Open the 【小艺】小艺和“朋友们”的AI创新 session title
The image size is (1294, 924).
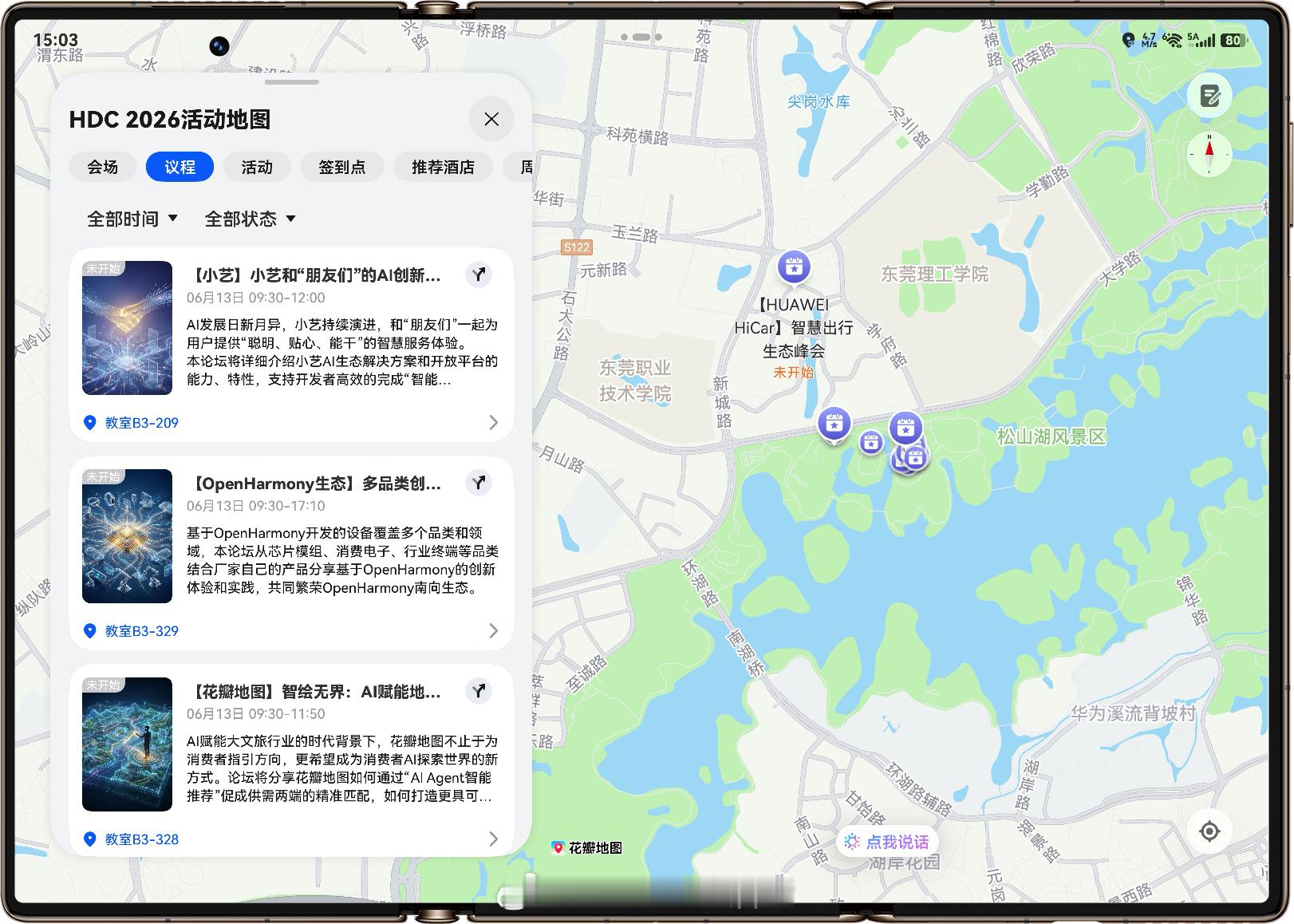314,275
